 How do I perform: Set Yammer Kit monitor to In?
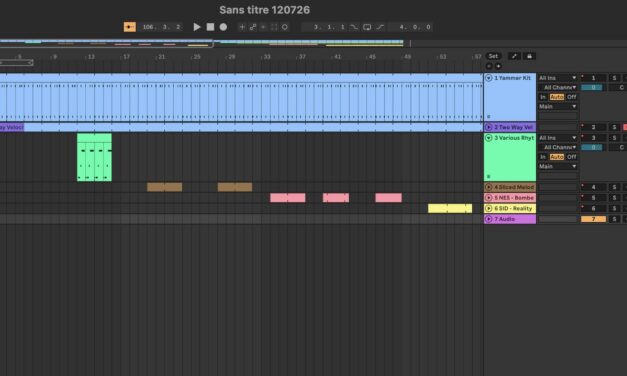543,97
